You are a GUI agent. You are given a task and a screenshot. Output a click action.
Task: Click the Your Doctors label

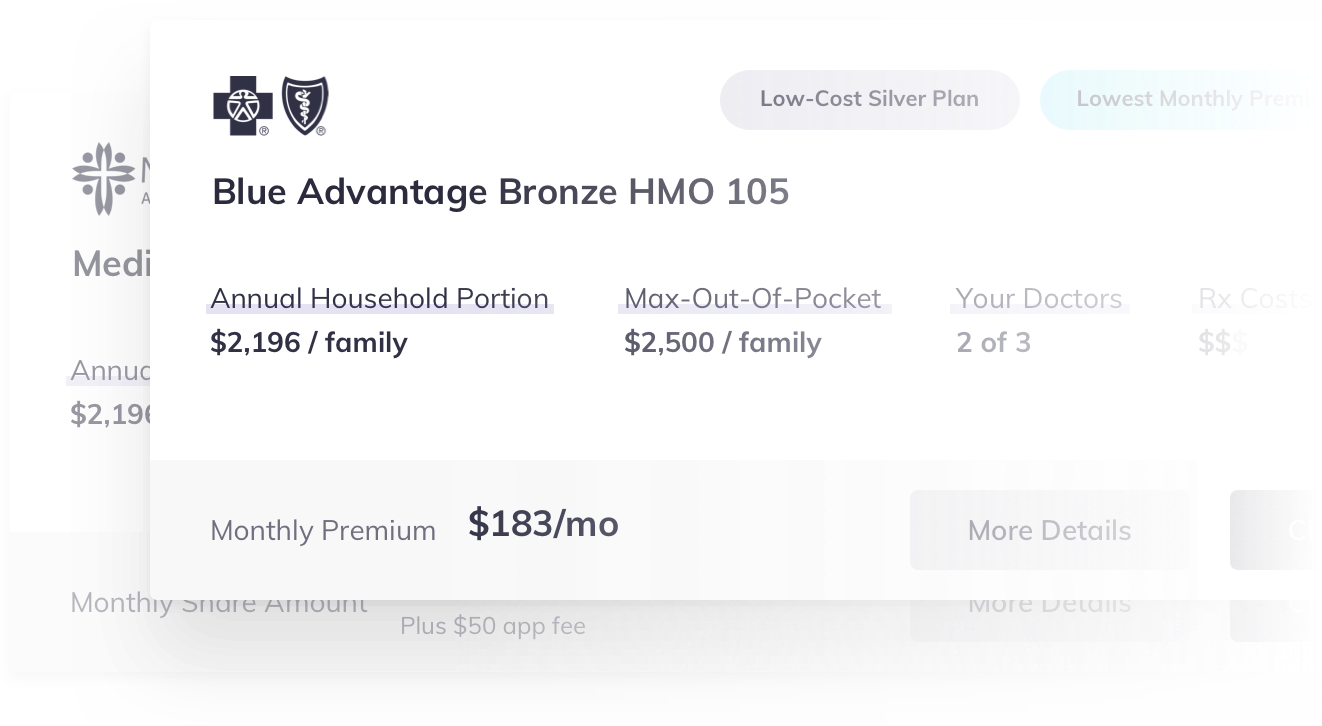(x=1039, y=298)
